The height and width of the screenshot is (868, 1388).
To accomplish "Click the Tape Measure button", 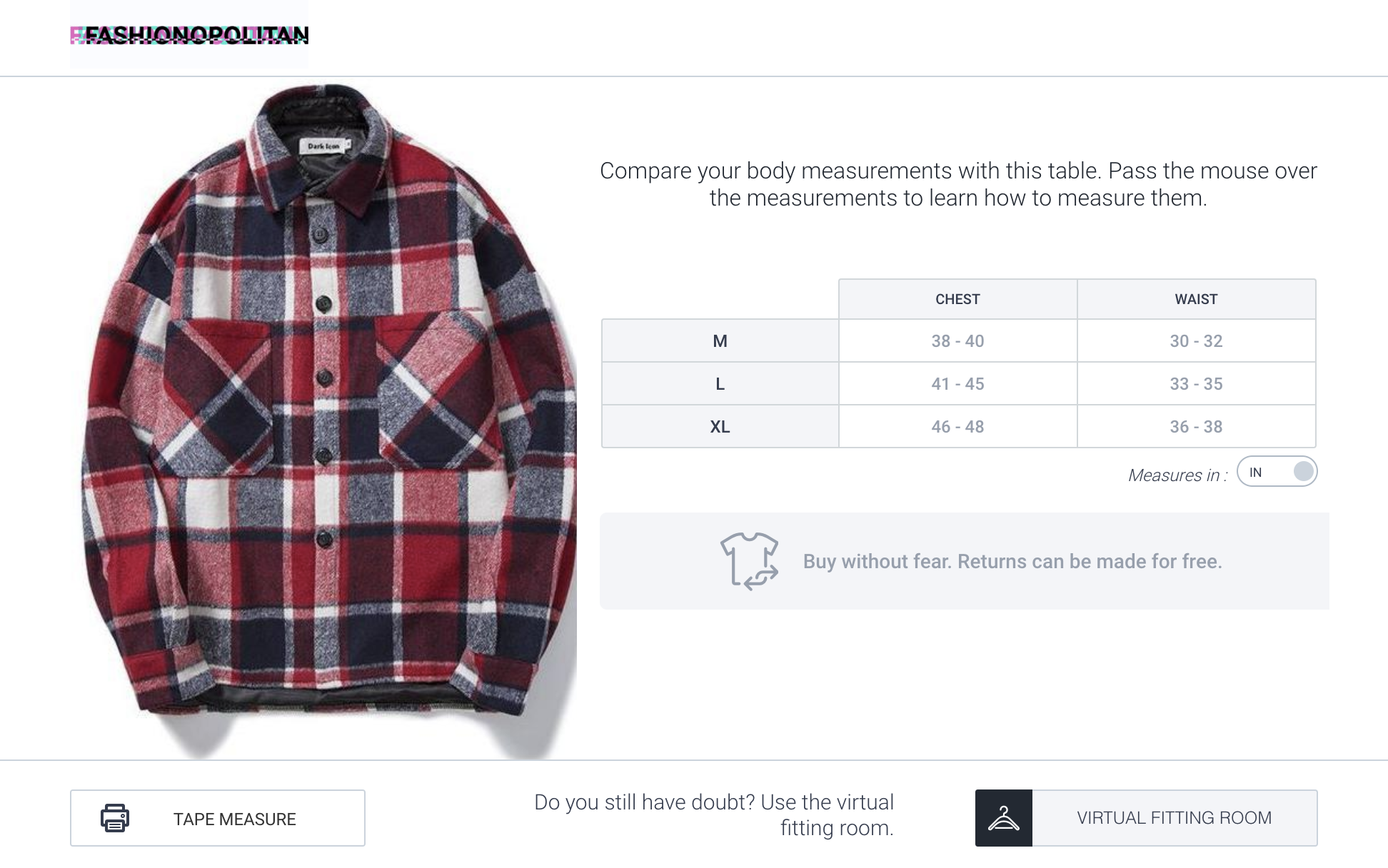I will (218, 818).
